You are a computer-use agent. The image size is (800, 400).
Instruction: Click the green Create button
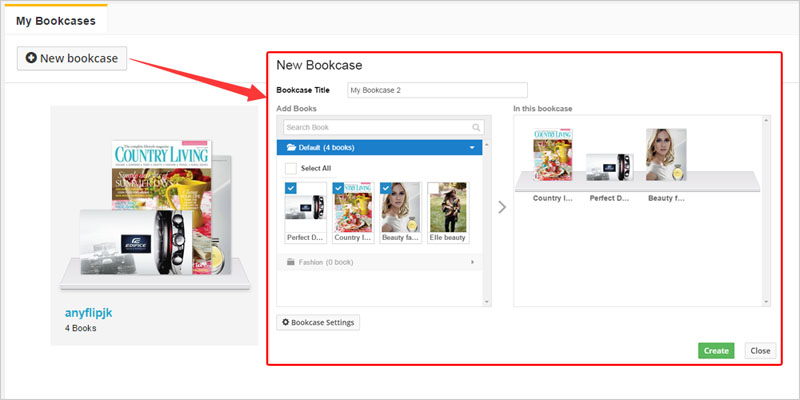pos(715,351)
